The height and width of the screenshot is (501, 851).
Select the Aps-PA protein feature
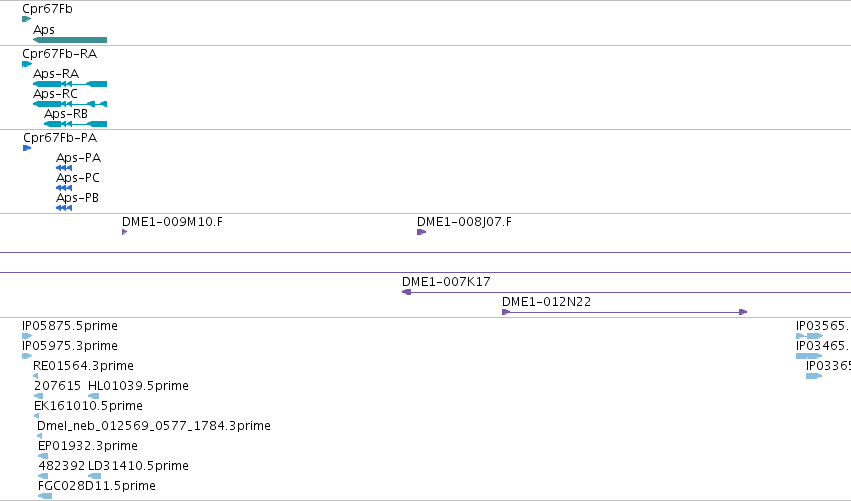[64, 168]
